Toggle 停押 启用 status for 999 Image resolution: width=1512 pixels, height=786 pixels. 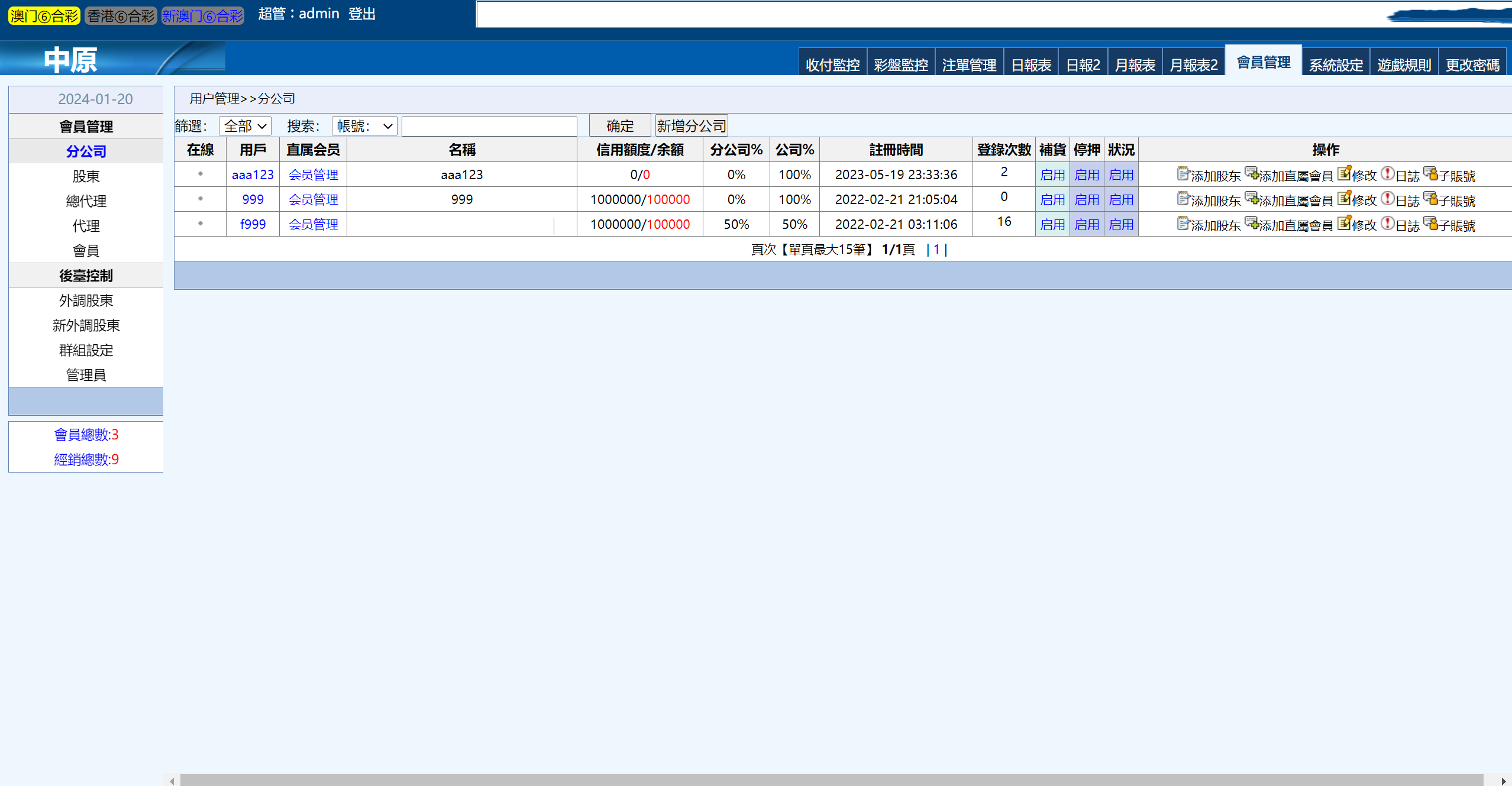[x=1086, y=200]
